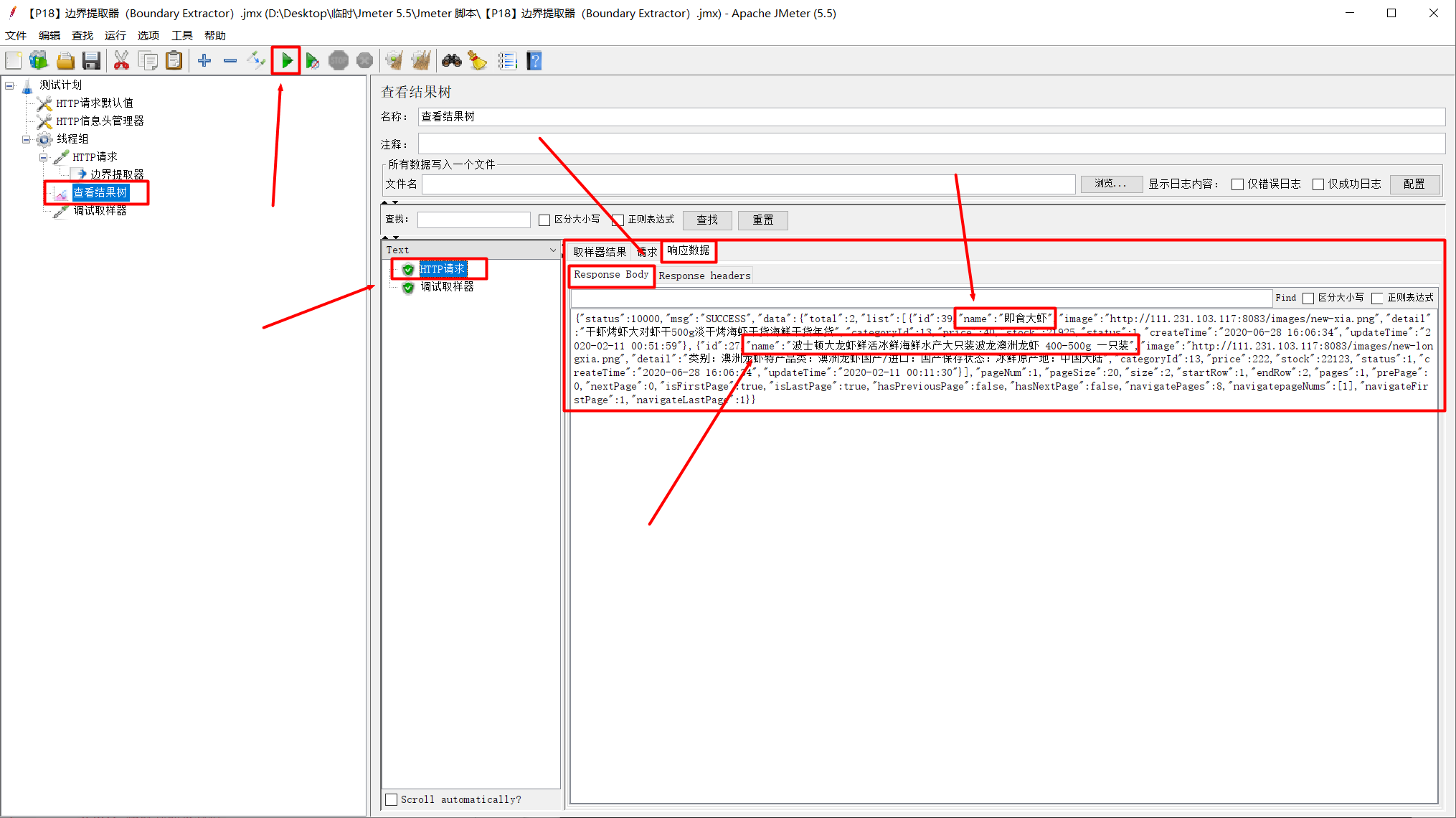Open 帮助 menu

[x=215, y=35]
